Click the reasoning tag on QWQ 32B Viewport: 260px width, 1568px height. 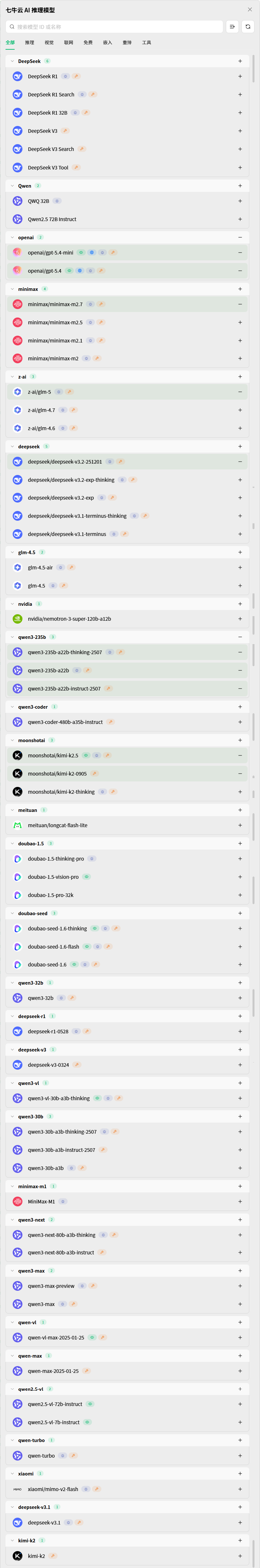[57, 201]
